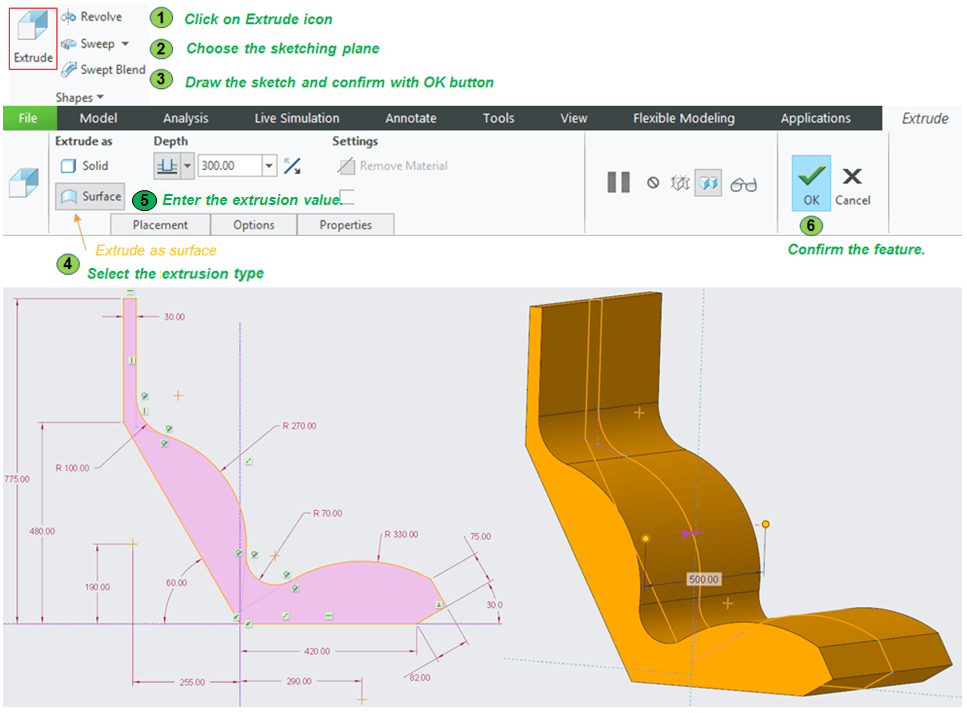The width and height of the screenshot is (967, 713).
Task: Click the Extrude tool icon
Action: pos(33,40)
